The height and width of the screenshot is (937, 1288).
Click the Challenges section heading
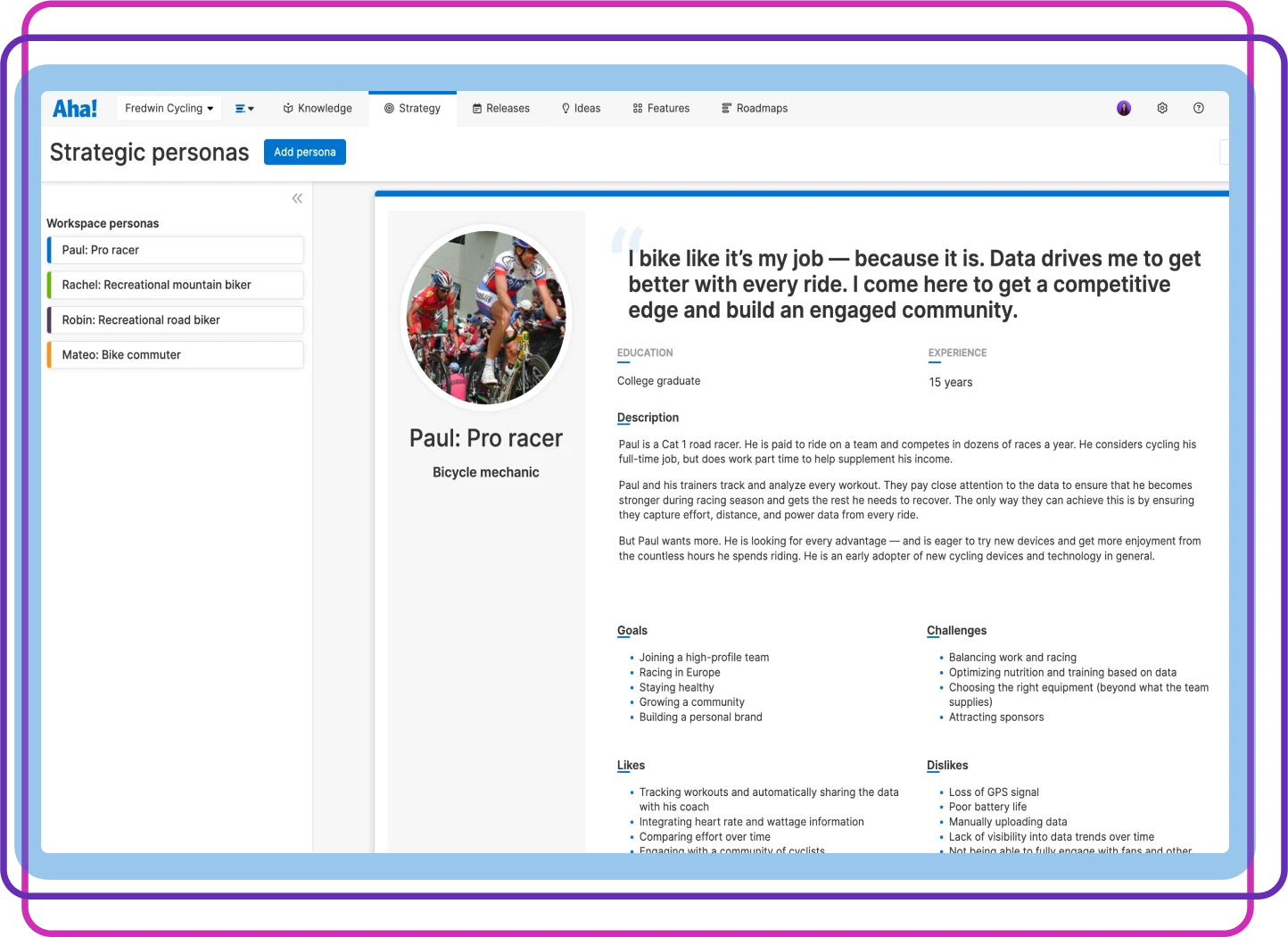click(x=957, y=631)
